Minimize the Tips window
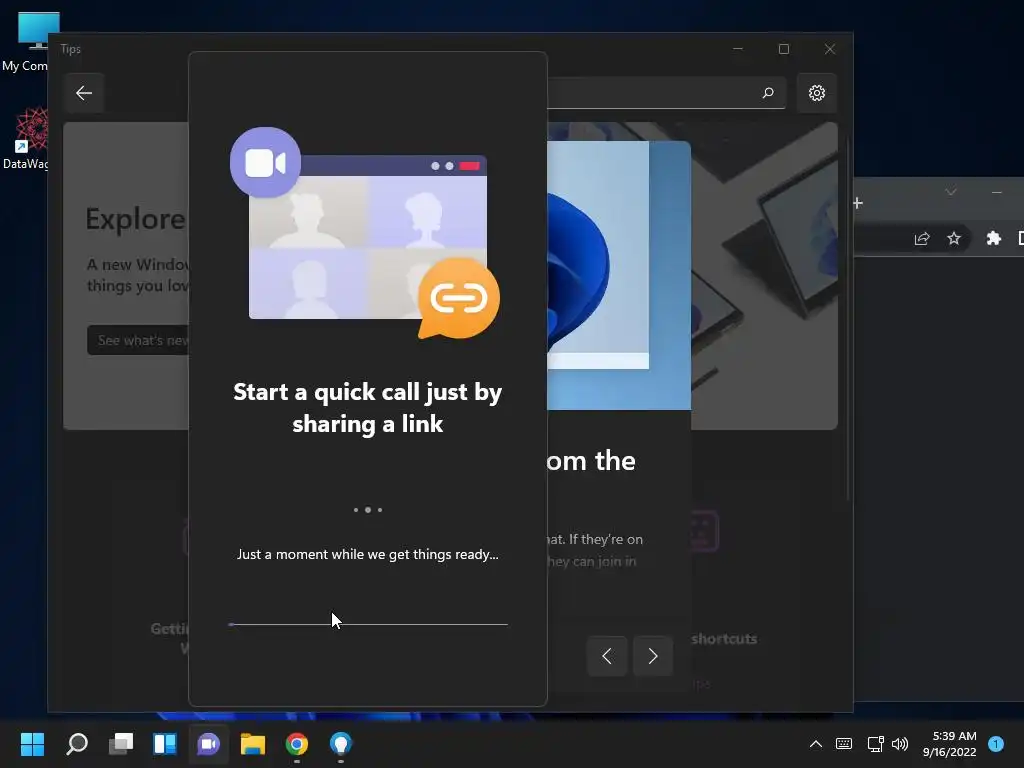Viewport: 1024px width, 768px height. click(x=738, y=49)
